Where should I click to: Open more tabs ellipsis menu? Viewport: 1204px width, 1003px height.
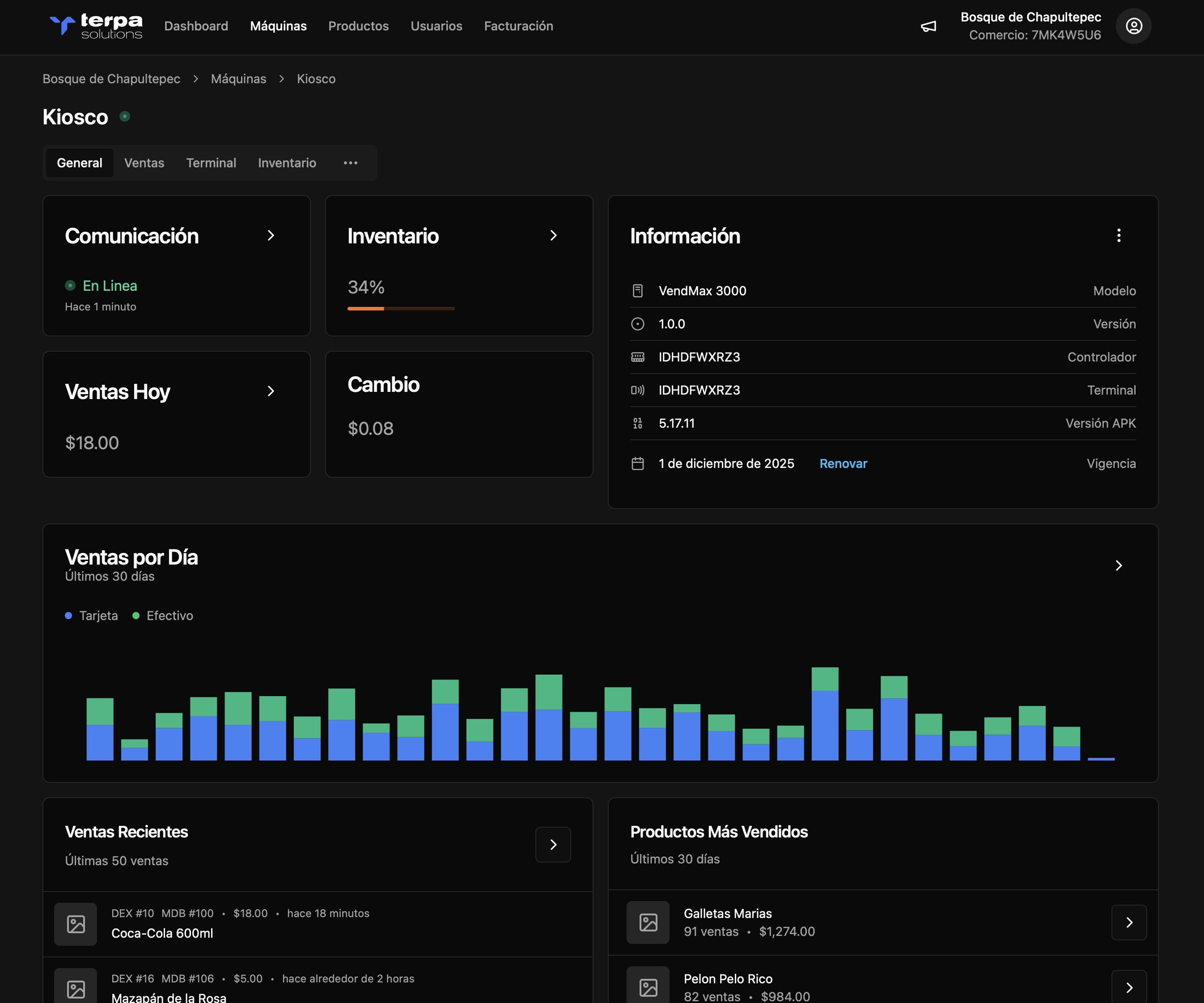click(350, 163)
